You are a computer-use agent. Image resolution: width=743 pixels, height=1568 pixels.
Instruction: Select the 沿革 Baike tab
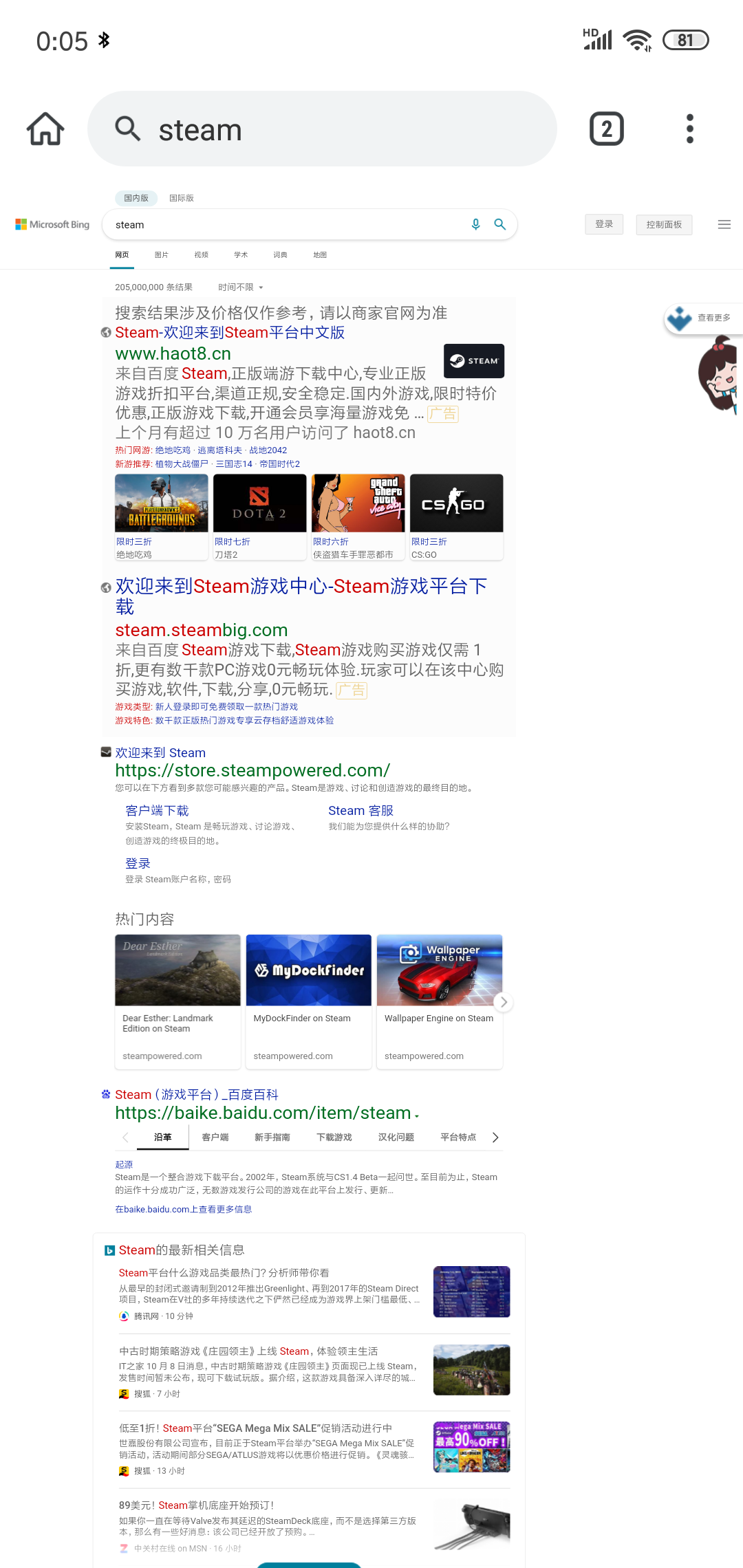(x=163, y=1137)
